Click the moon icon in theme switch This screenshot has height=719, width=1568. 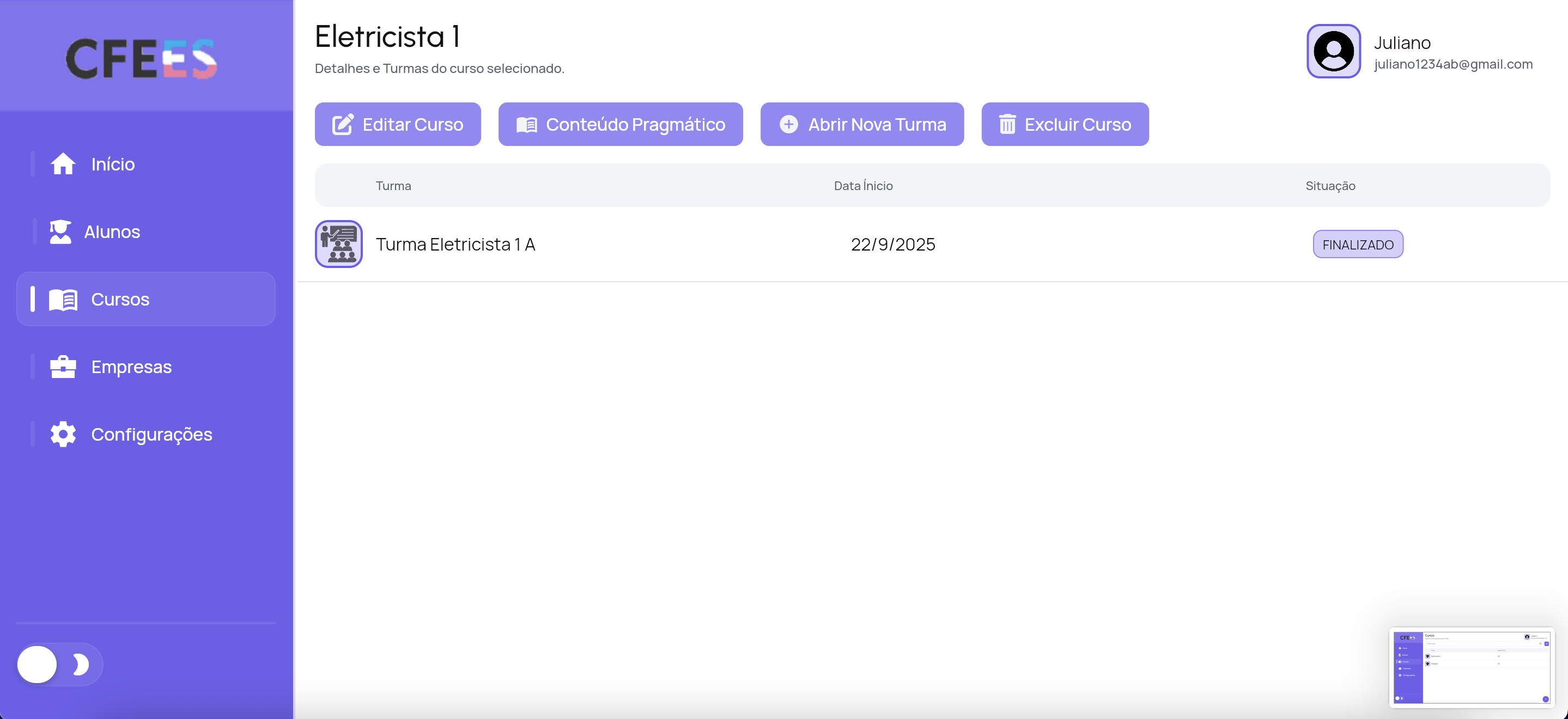click(80, 664)
